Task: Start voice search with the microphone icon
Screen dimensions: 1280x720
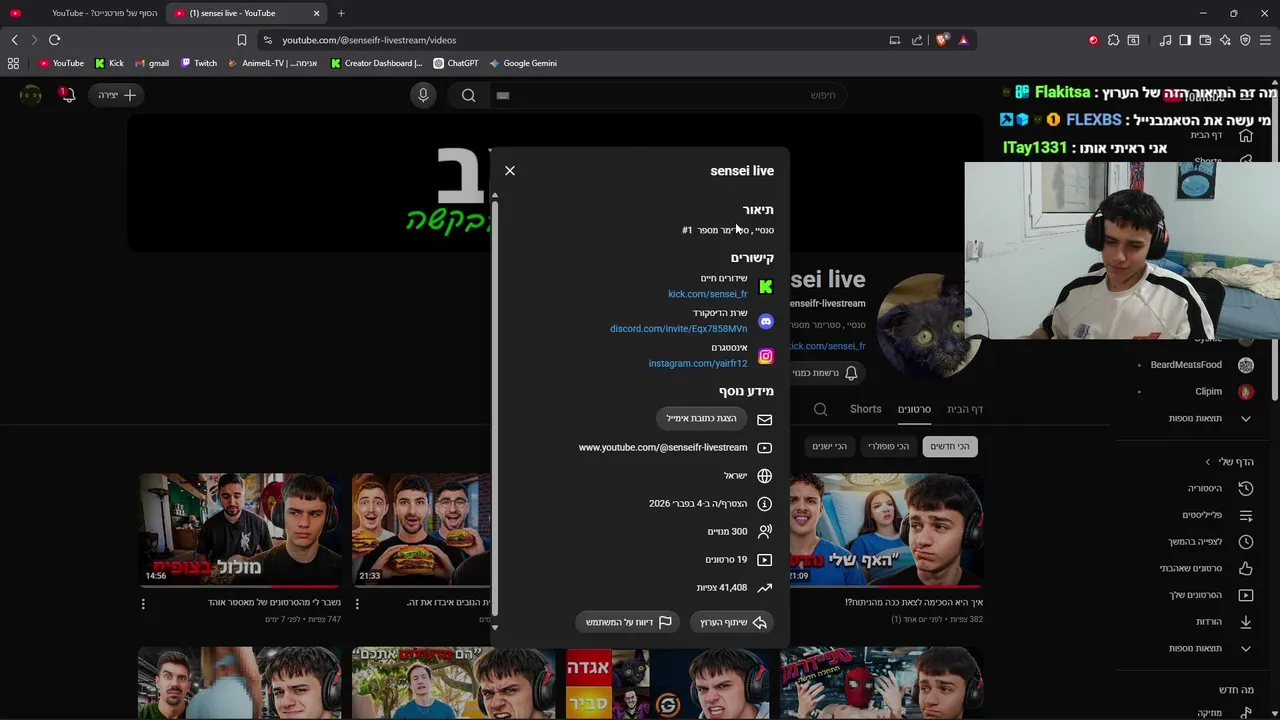Action: pyautogui.click(x=423, y=95)
